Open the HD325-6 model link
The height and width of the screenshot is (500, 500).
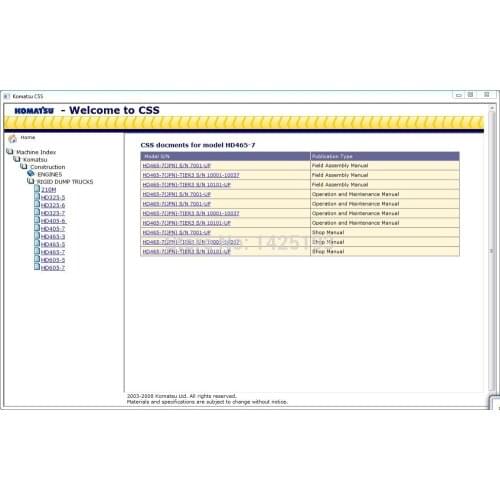tap(53, 205)
